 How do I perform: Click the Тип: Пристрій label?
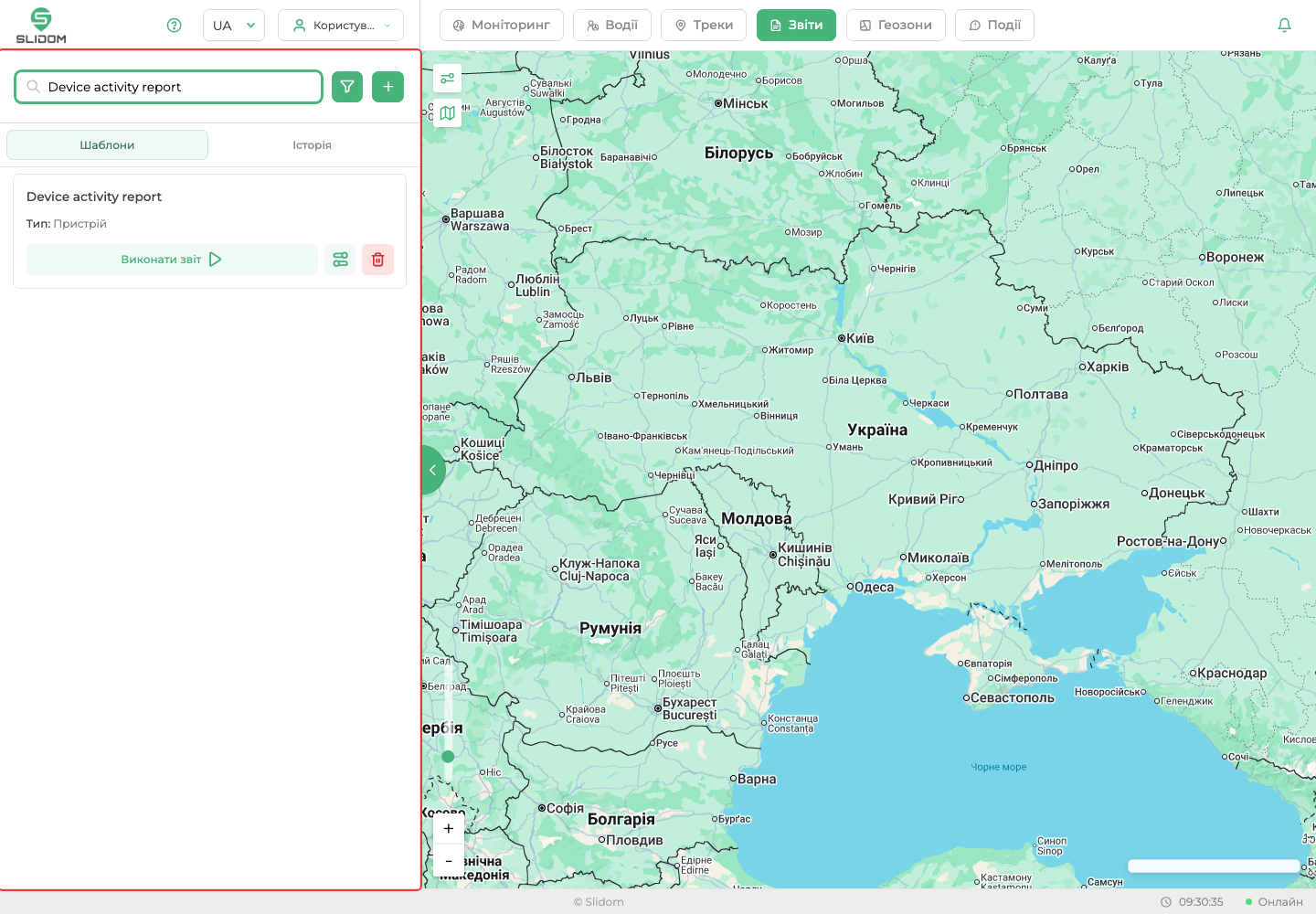click(x=67, y=224)
